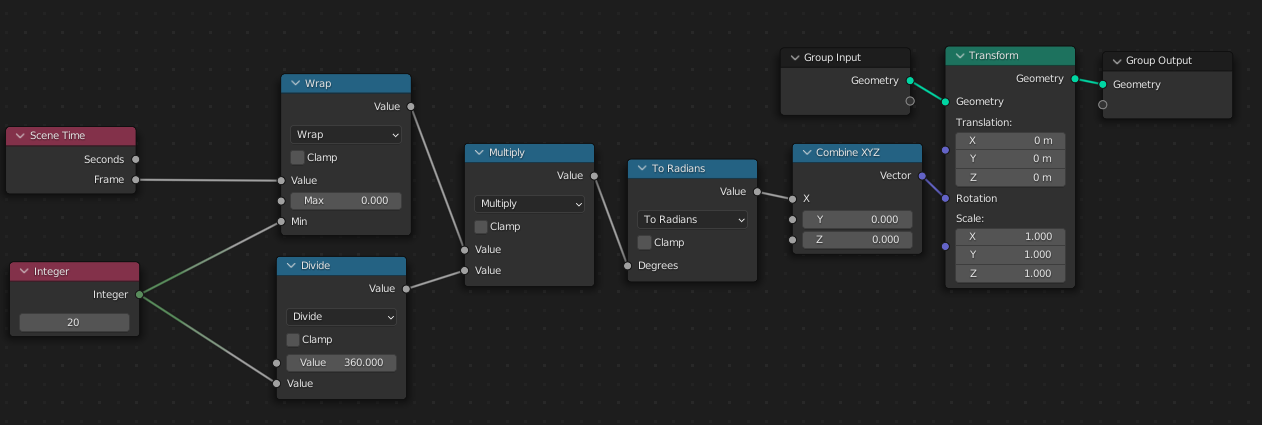Image resolution: width=1262 pixels, height=425 pixels.
Task: Select the Scene Time node header title
Action: [57, 136]
